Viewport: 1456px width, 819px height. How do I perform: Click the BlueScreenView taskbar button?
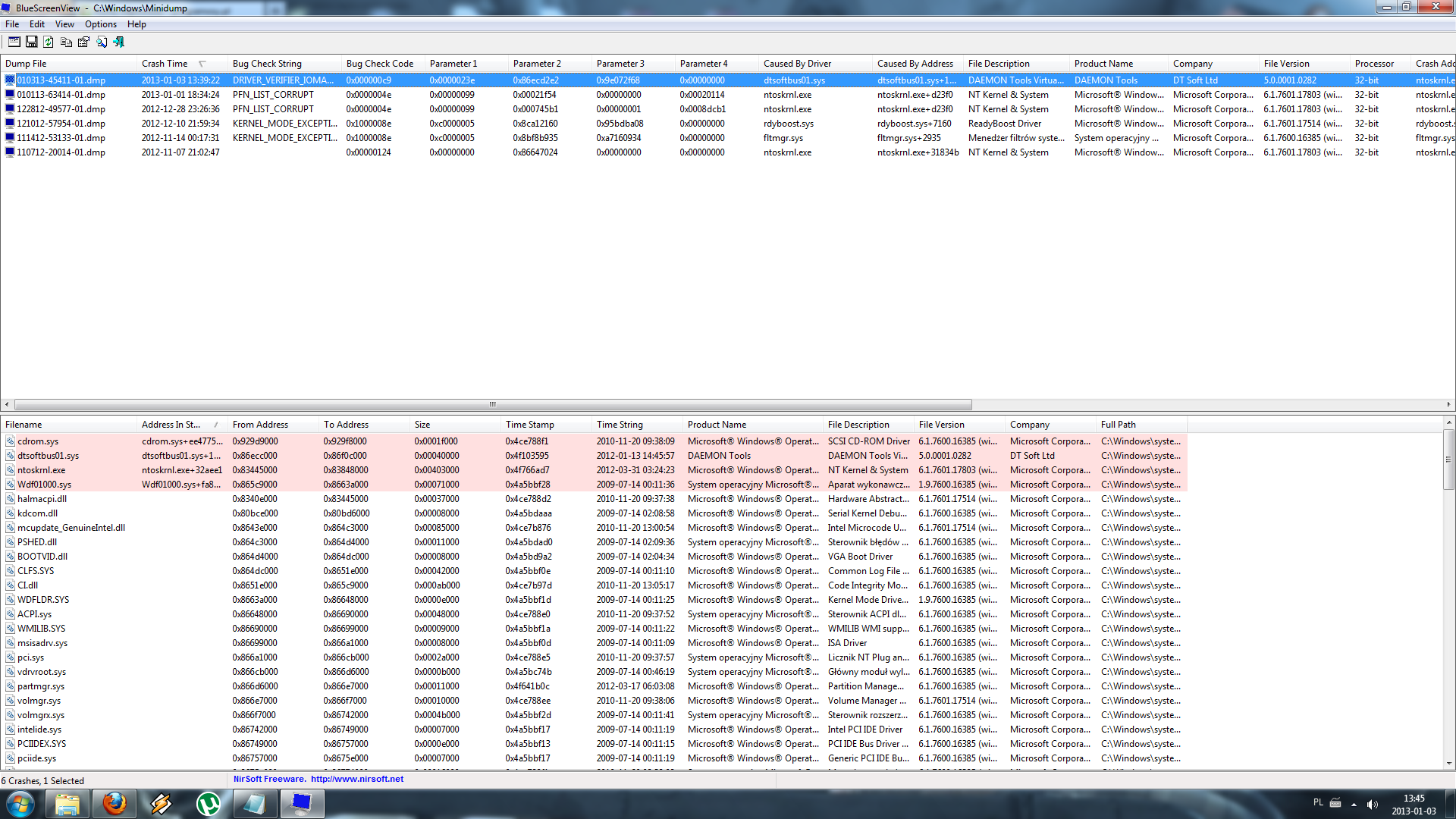303,804
